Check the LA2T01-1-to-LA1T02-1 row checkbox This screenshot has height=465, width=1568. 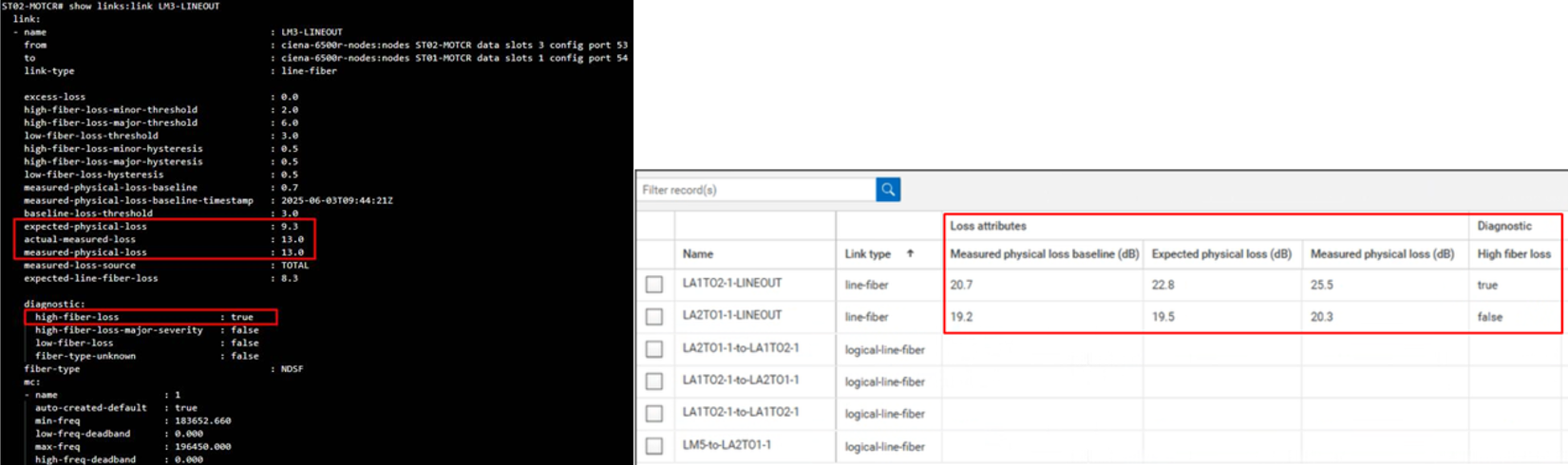(654, 348)
